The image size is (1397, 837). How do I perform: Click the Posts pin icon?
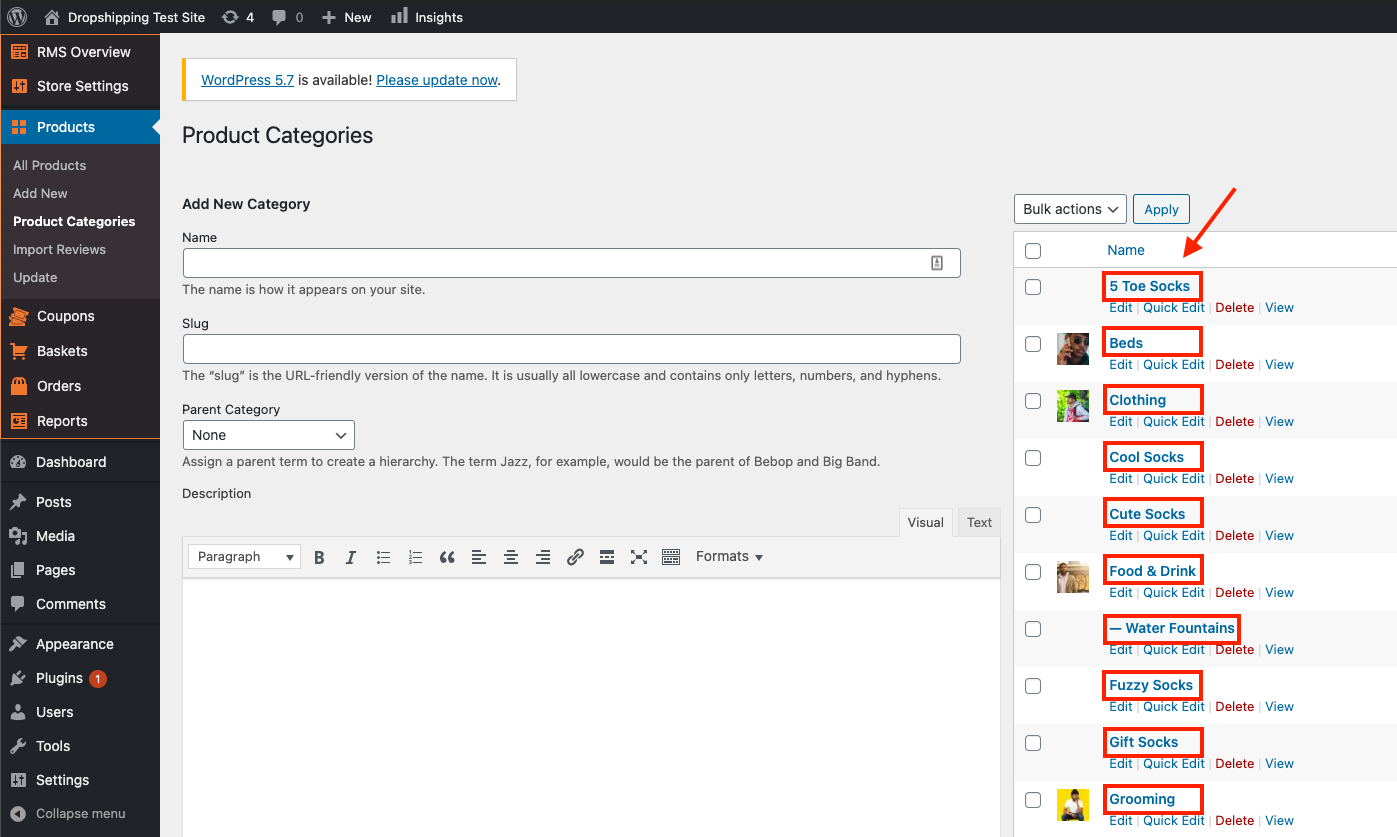coord(18,502)
